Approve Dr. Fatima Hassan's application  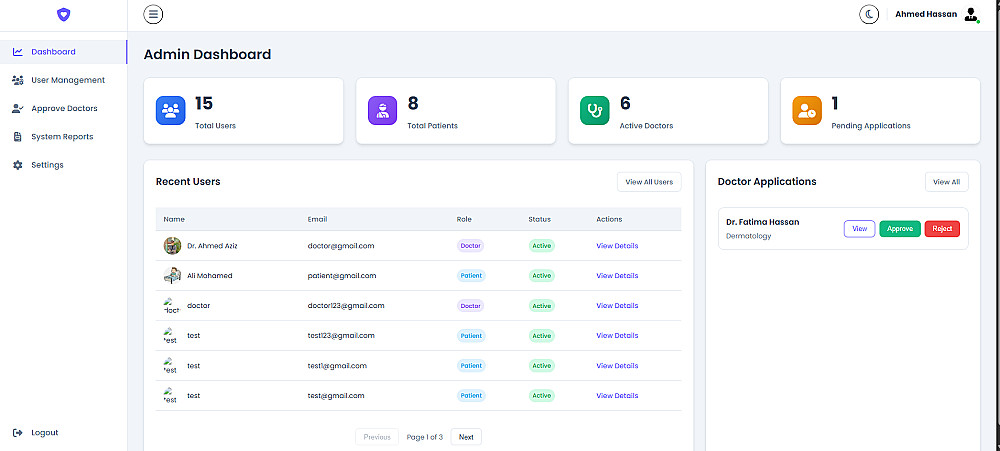(x=900, y=228)
